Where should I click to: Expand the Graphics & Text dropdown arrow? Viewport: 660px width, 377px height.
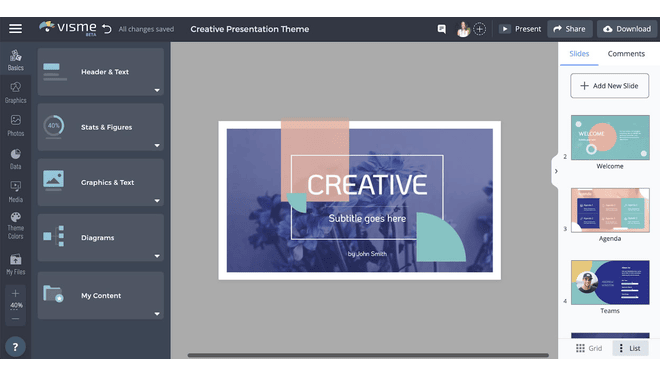pos(157,201)
